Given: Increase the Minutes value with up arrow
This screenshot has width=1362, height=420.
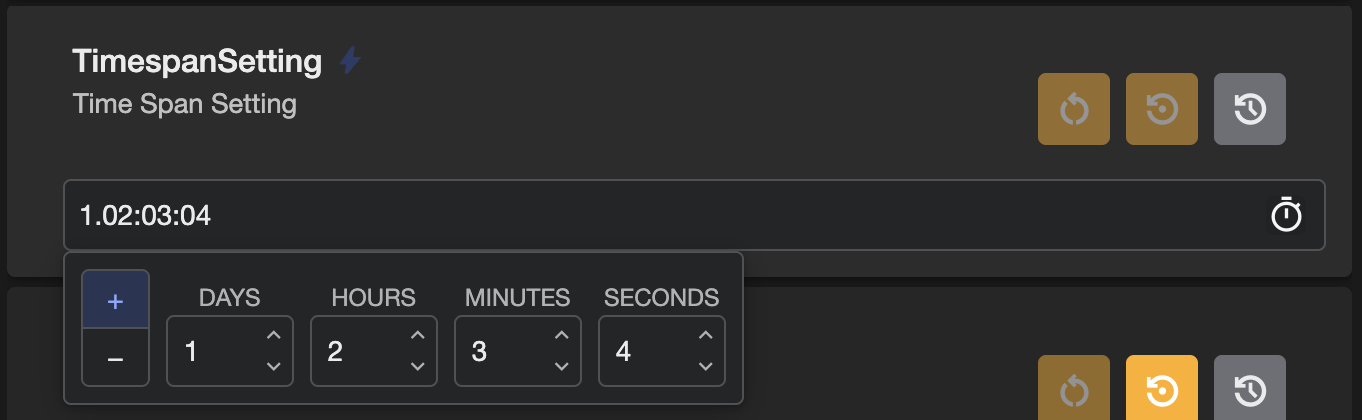Looking at the screenshot, I should coord(562,336).
